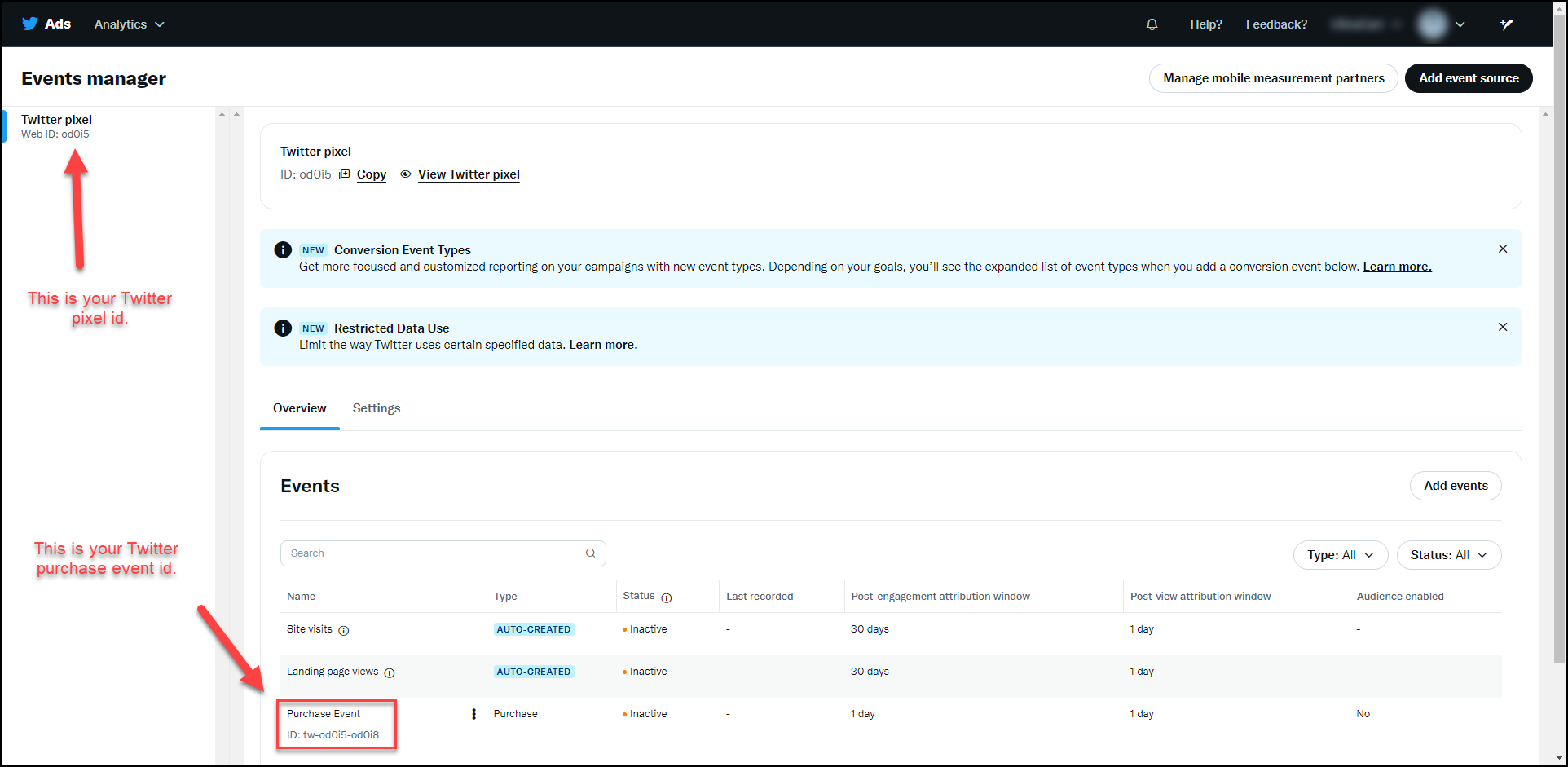Expand the Analytics dropdown menu
The width and height of the screenshot is (1568, 767).
click(x=129, y=24)
